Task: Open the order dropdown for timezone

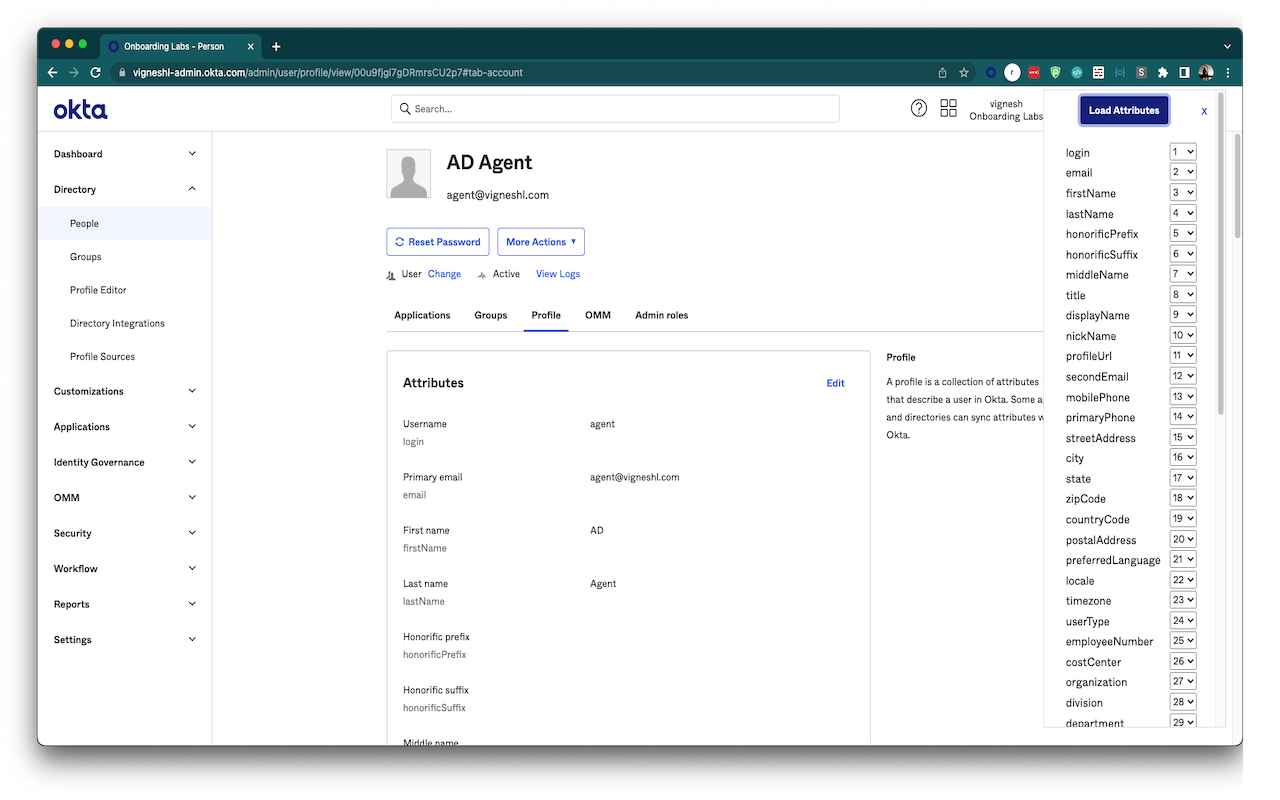Action: (x=1183, y=600)
